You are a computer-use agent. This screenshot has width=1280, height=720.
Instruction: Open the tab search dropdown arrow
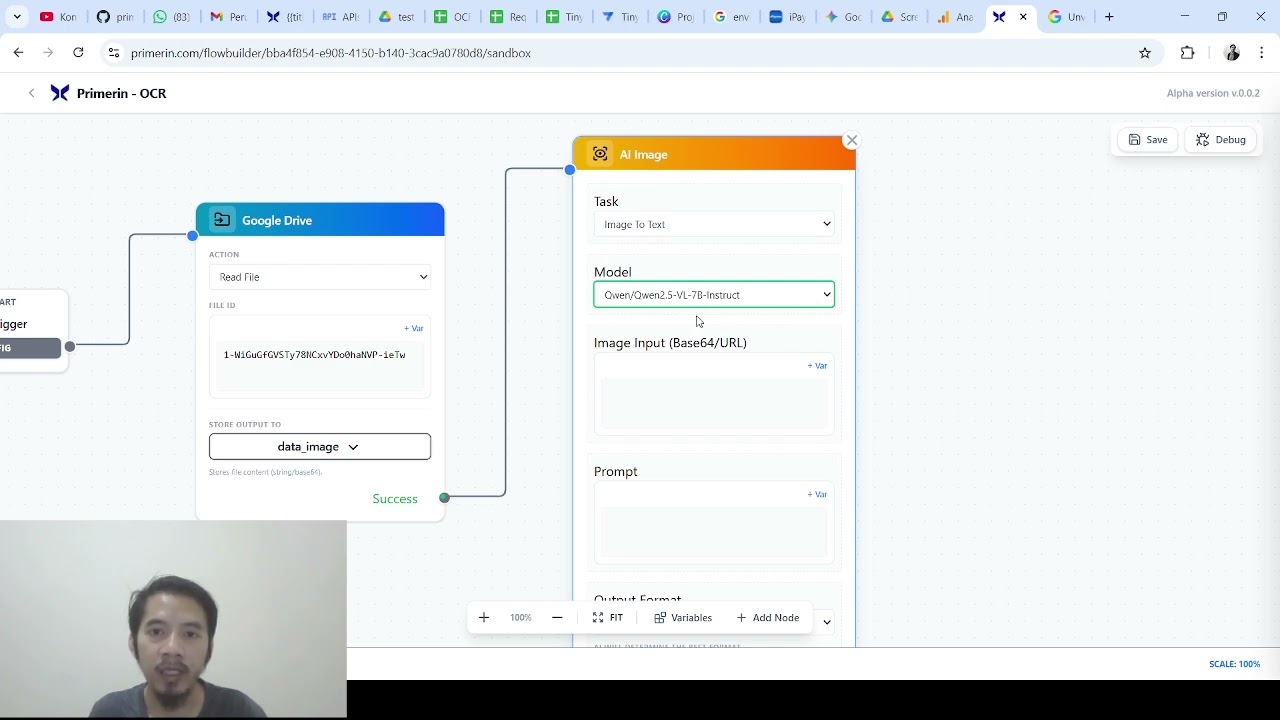pyautogui.click(x=17, y=17)
